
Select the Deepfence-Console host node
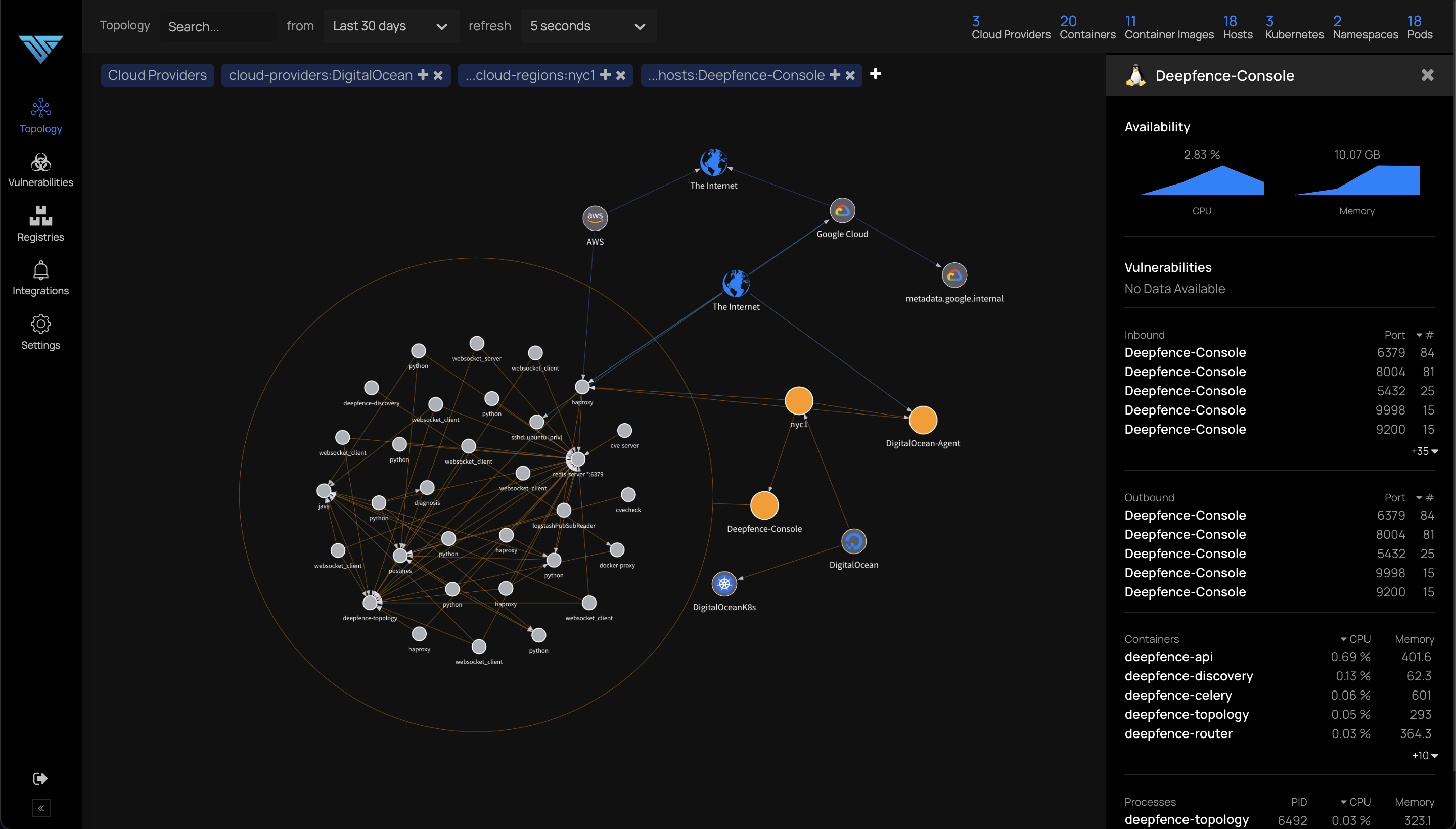(764, 505)
